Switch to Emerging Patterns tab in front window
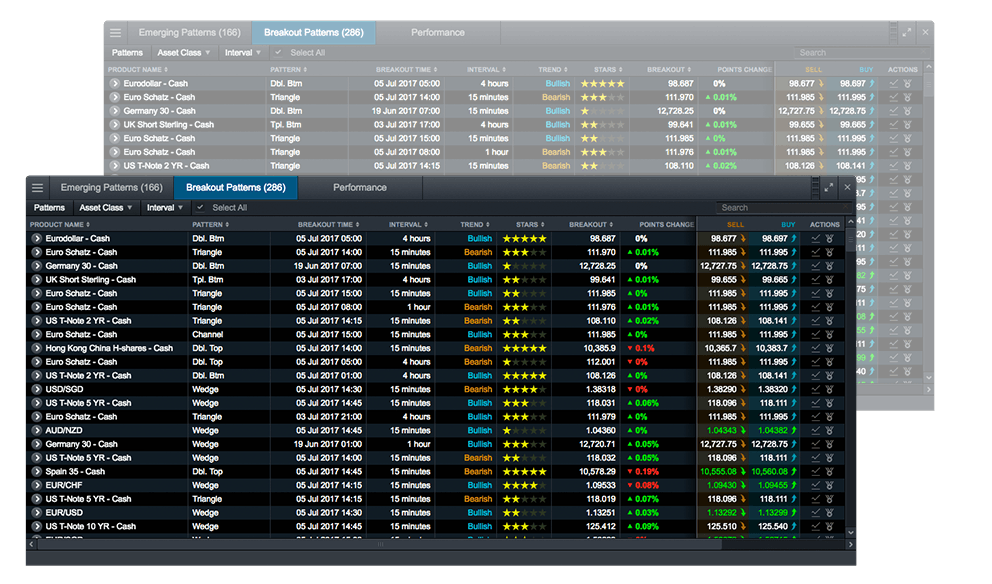Screen dimensions: 992x584 [111, 188]
